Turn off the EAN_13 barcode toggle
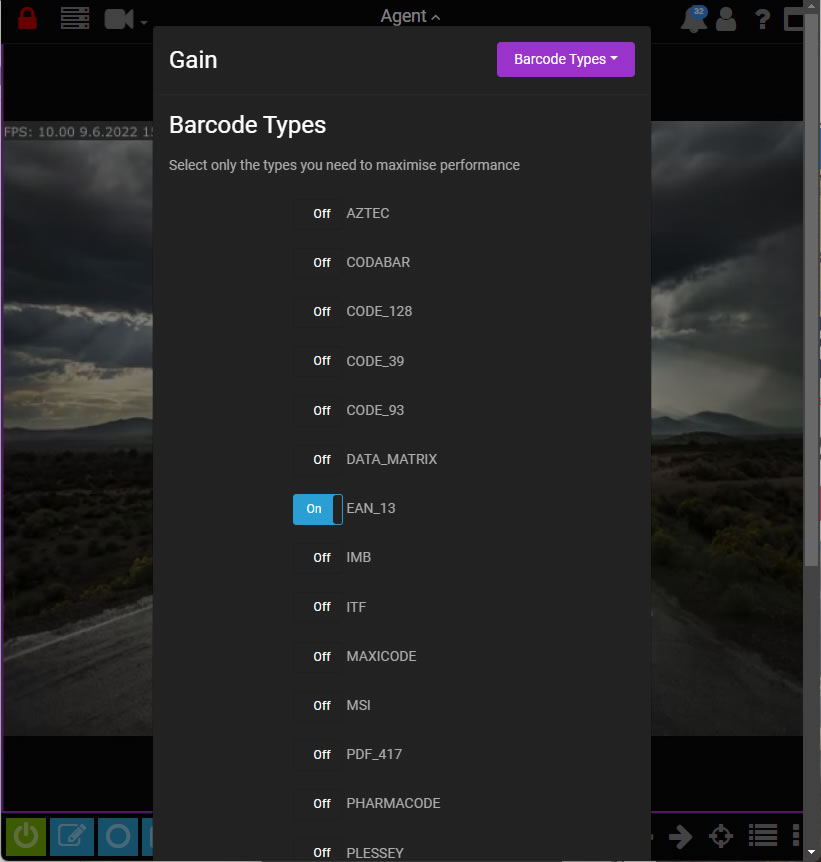Image resolution: width=821 pixels, height=862 pixels. [317, 509]
